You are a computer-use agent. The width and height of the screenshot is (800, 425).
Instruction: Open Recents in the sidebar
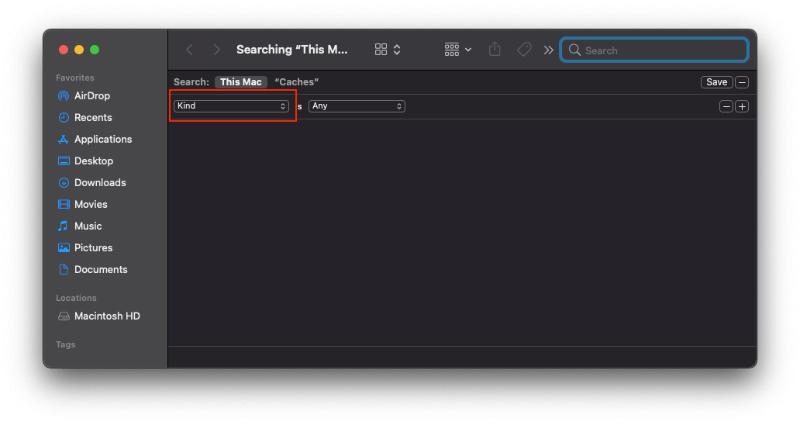[85, 117]
